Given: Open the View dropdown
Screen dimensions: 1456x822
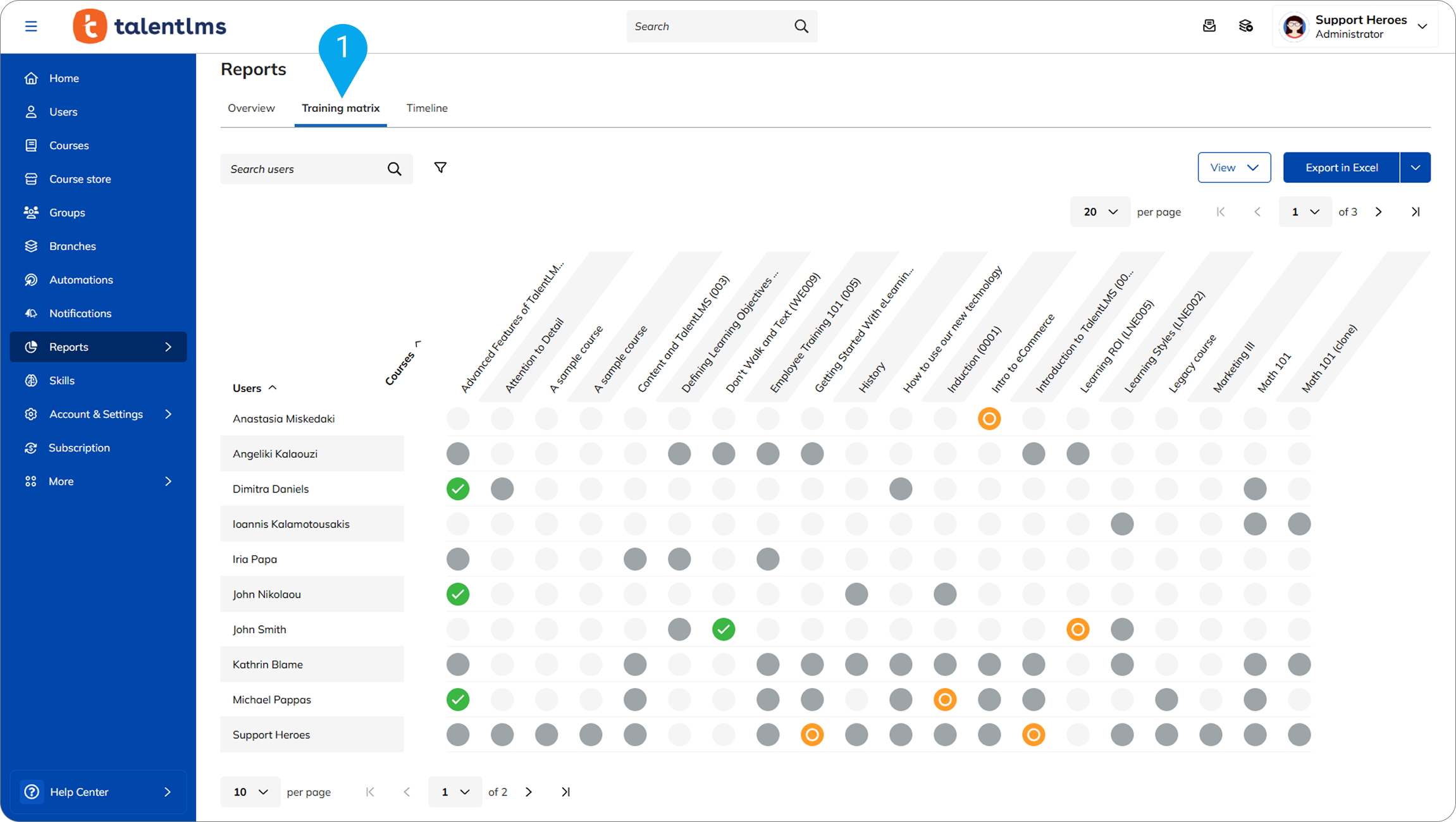Looking at the screenshot, I should click(1233, 168).
